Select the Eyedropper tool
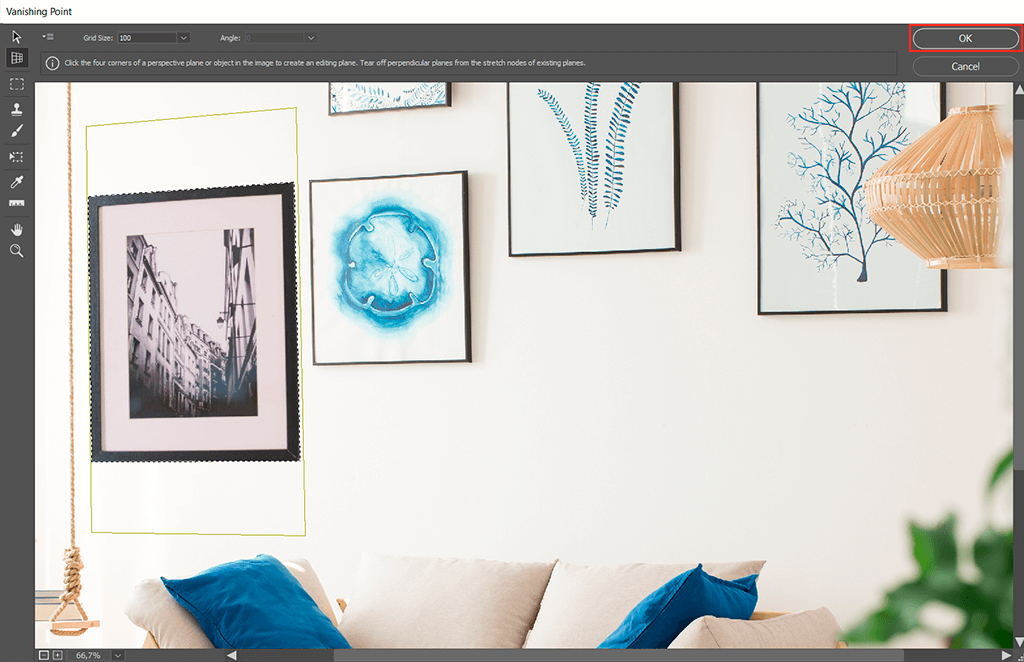The image size is (1024, 662). (x=17, y=181)
